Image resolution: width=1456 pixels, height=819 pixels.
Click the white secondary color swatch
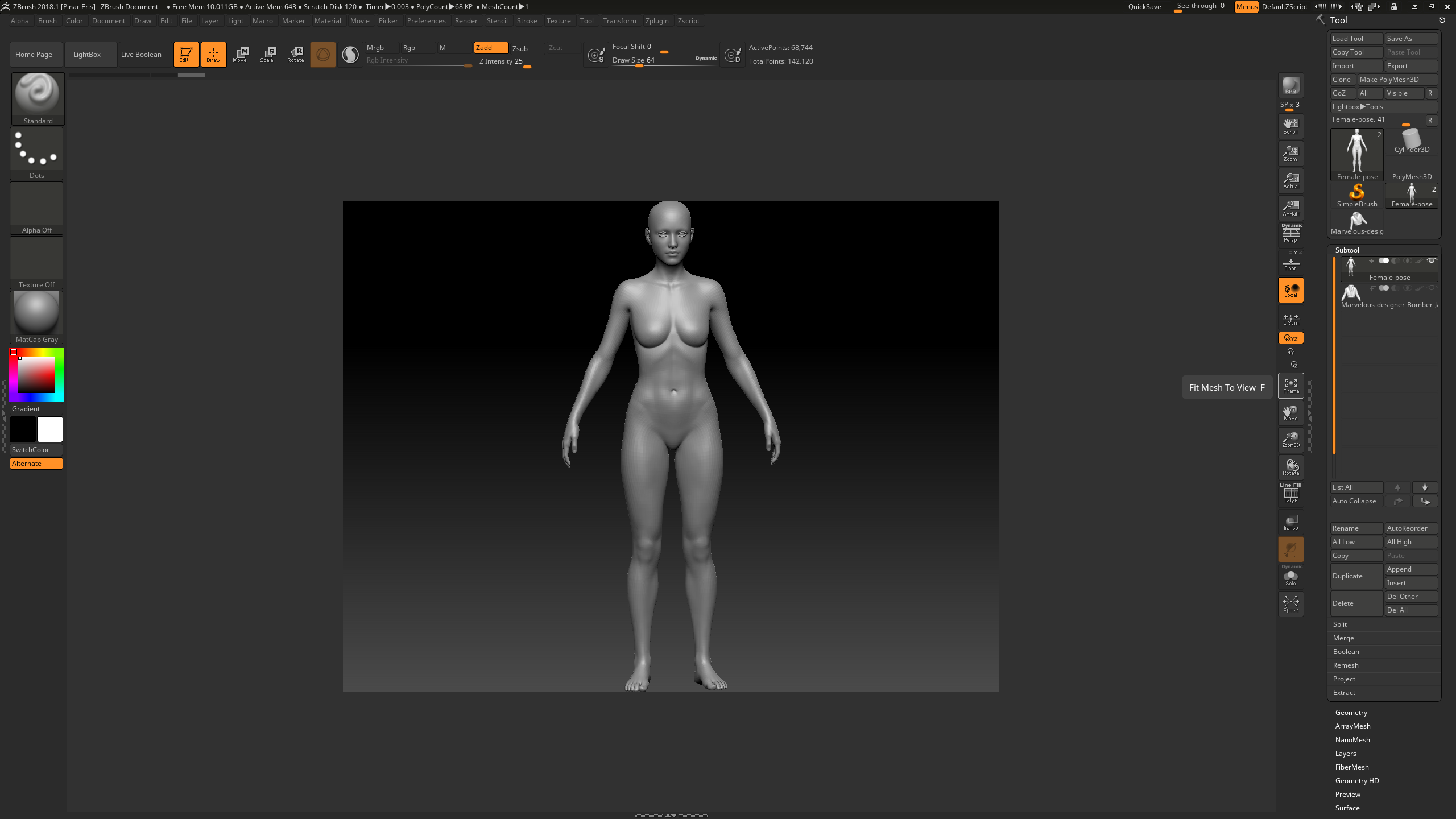click(x=50, y=429)
